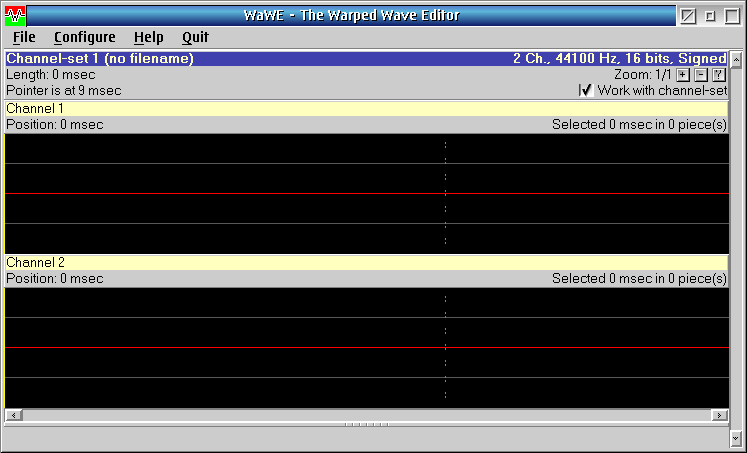Click the horizontal scrollbar right arrow
This screenshot has height=453, width=747.
pos(719,415)
